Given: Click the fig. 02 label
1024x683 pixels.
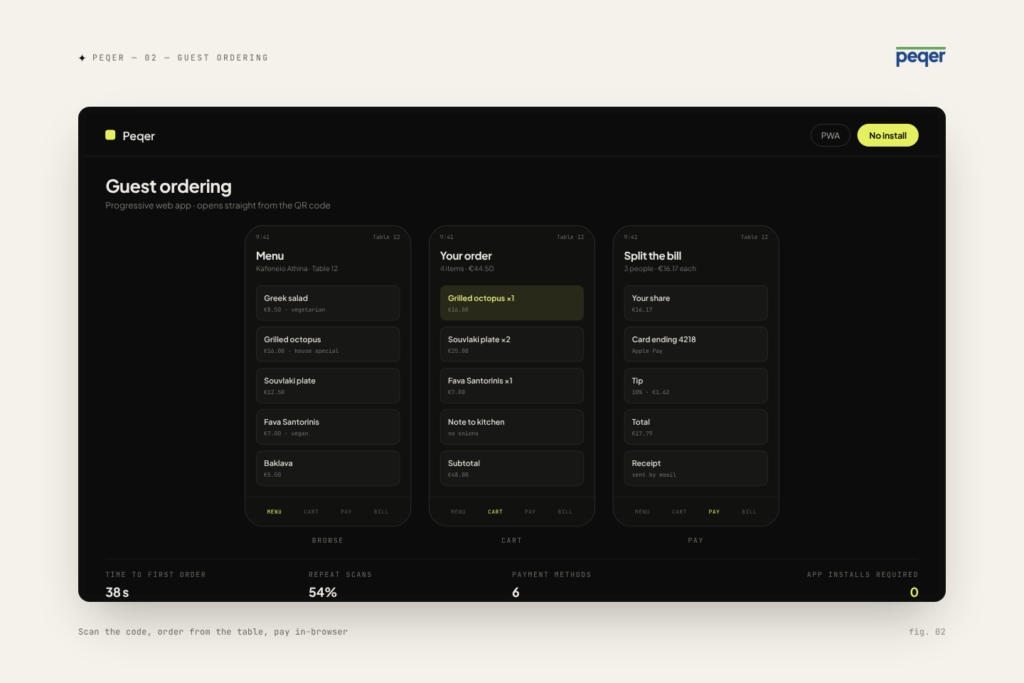Looking at the screenshot, I should click(927, 632).
